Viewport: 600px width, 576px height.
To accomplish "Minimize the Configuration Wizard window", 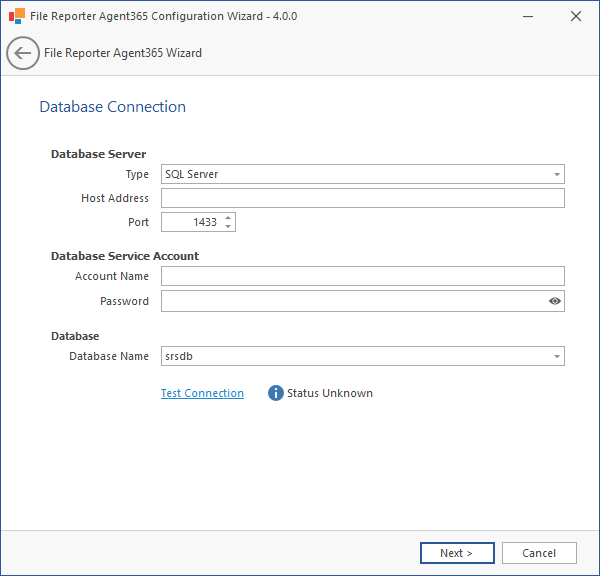I will (x=528, y=16).
